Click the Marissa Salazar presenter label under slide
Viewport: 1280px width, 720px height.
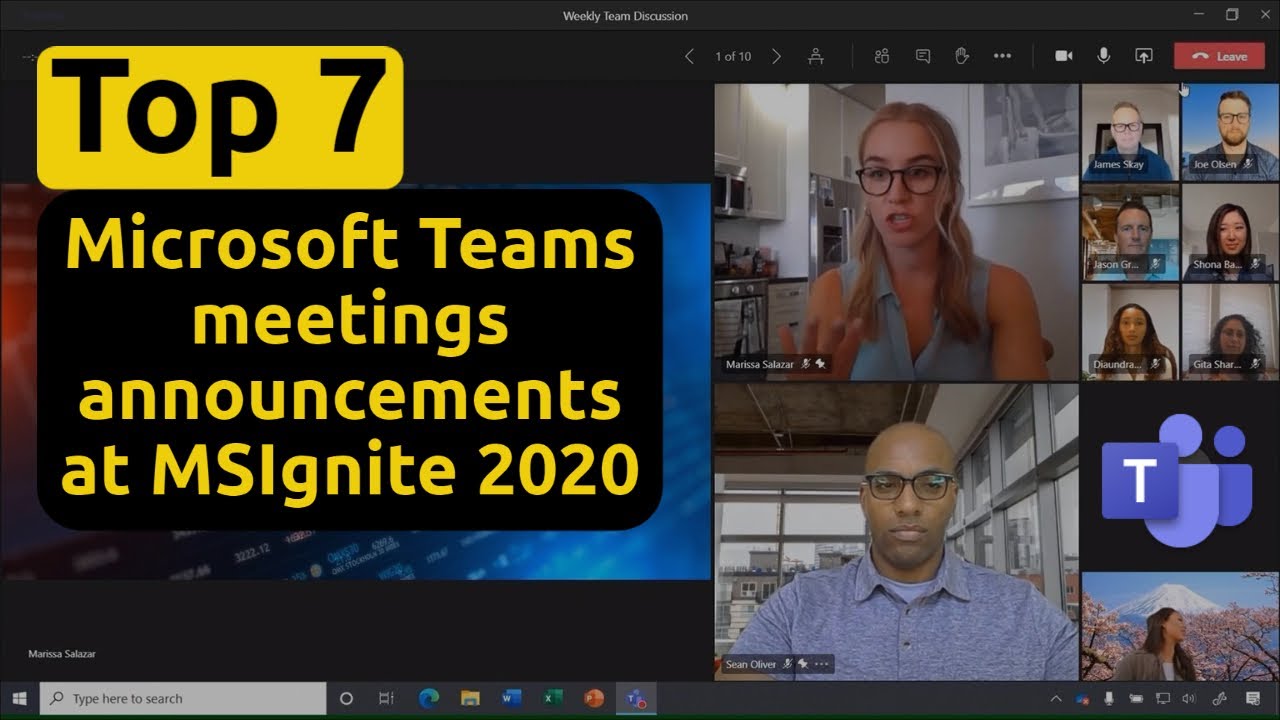coord(62,654)
